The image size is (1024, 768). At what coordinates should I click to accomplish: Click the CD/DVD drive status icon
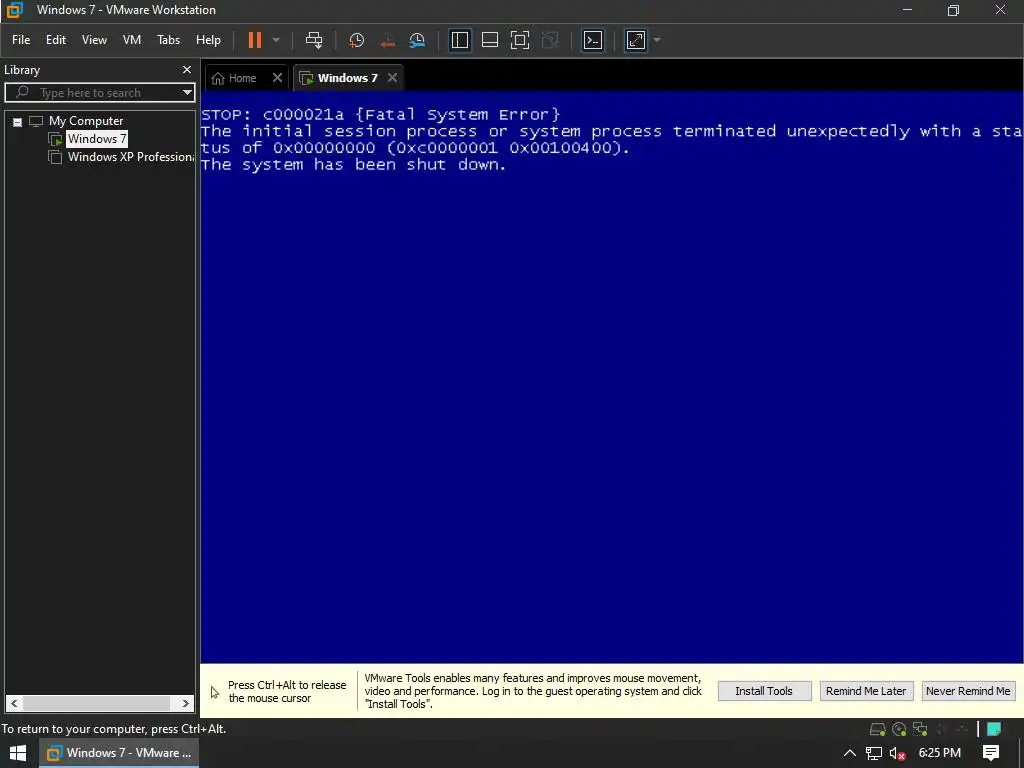coord(899,729)
